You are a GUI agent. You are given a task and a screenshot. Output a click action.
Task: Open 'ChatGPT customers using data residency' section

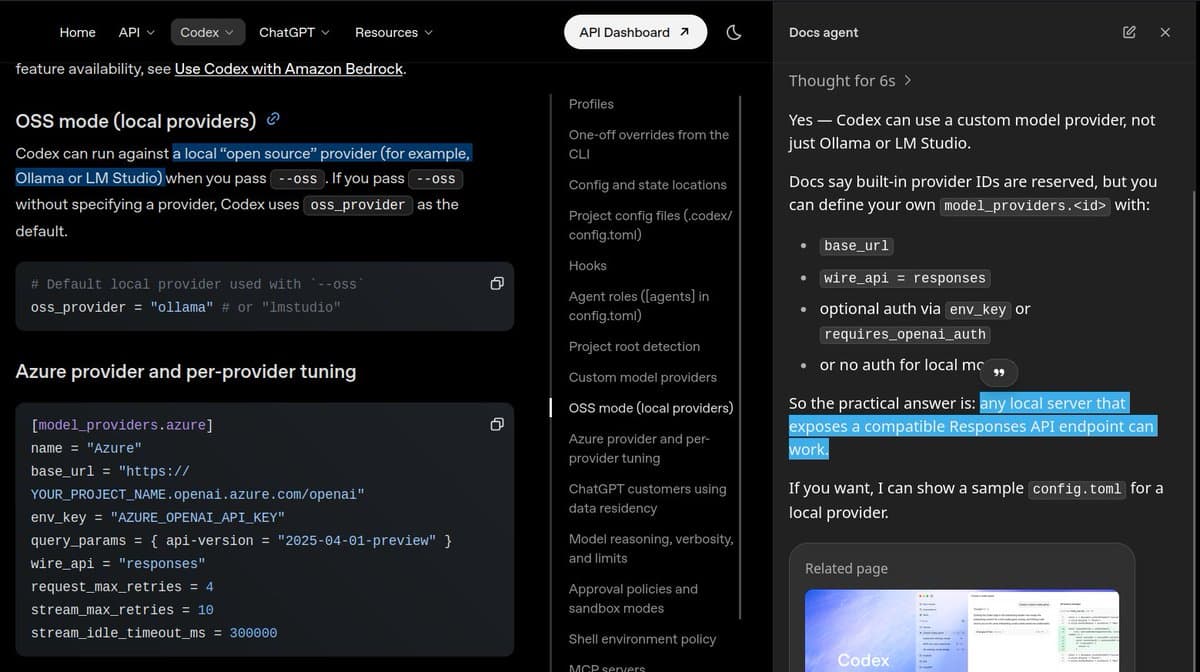tap(648, 498)
